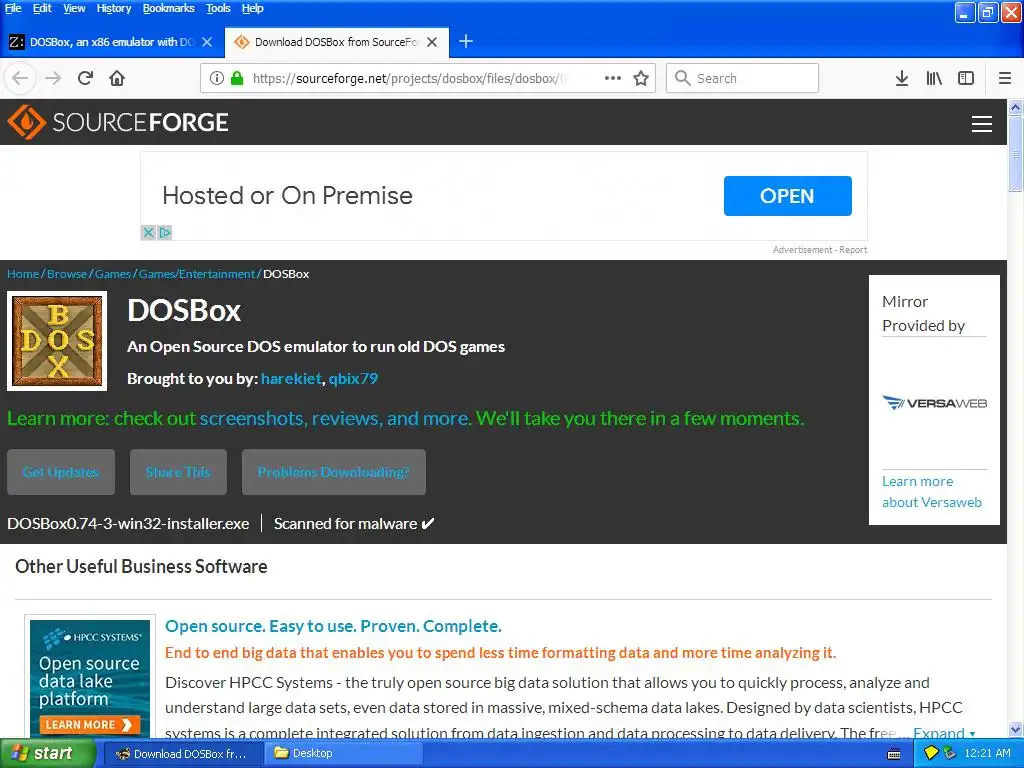The height and width of the screenshot is (768, 1024).
Task: Click the page scrollbar up arrow
Action: pyautogui.click(x=1016, y=106)
